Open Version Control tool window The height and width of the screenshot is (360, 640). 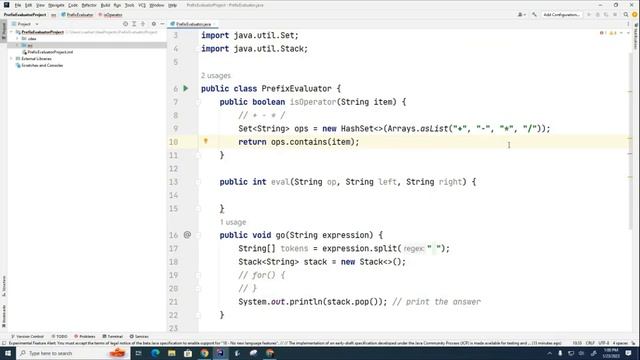coord(27,337)
